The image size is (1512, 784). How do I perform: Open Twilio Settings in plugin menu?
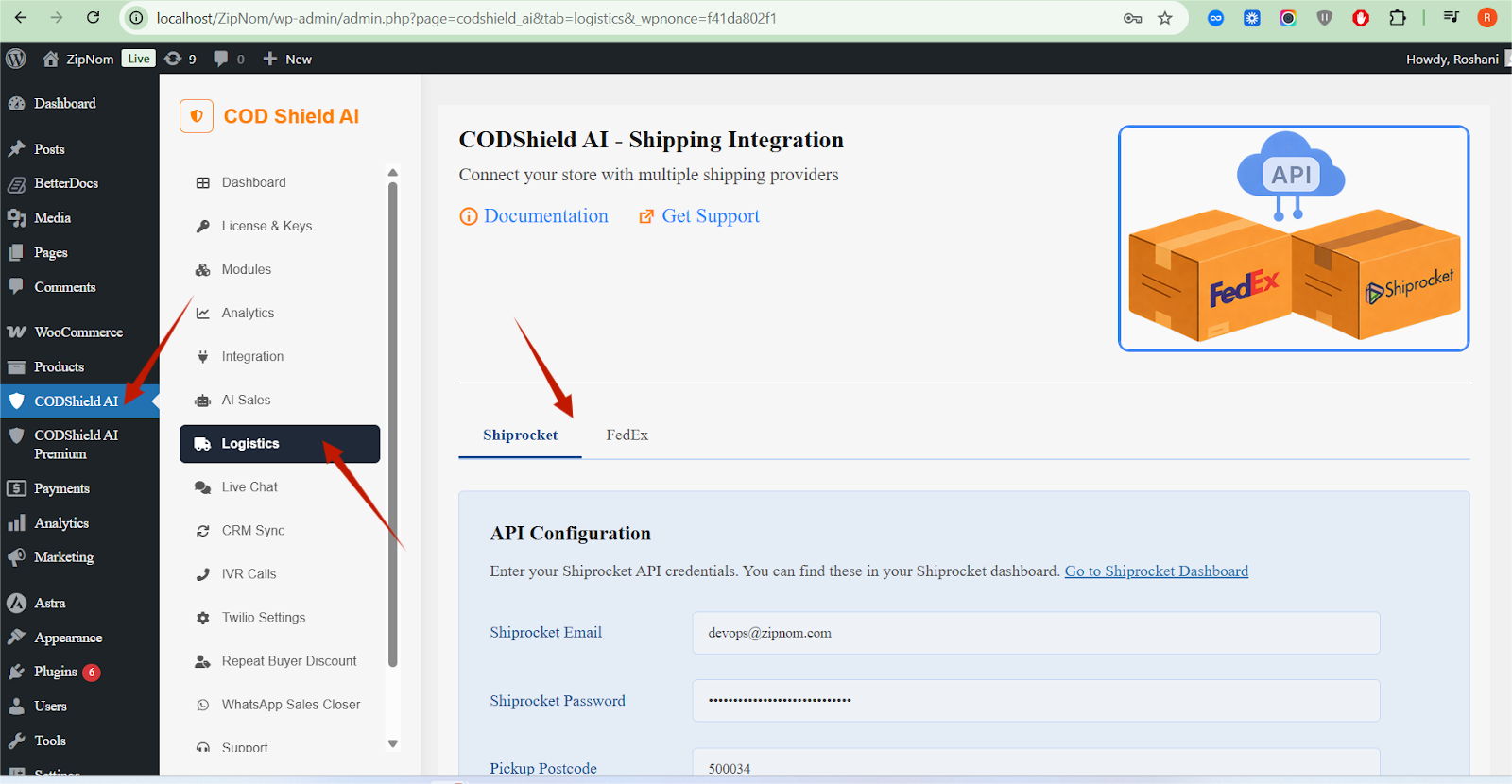pyautogui.click(x=263, y=618)
